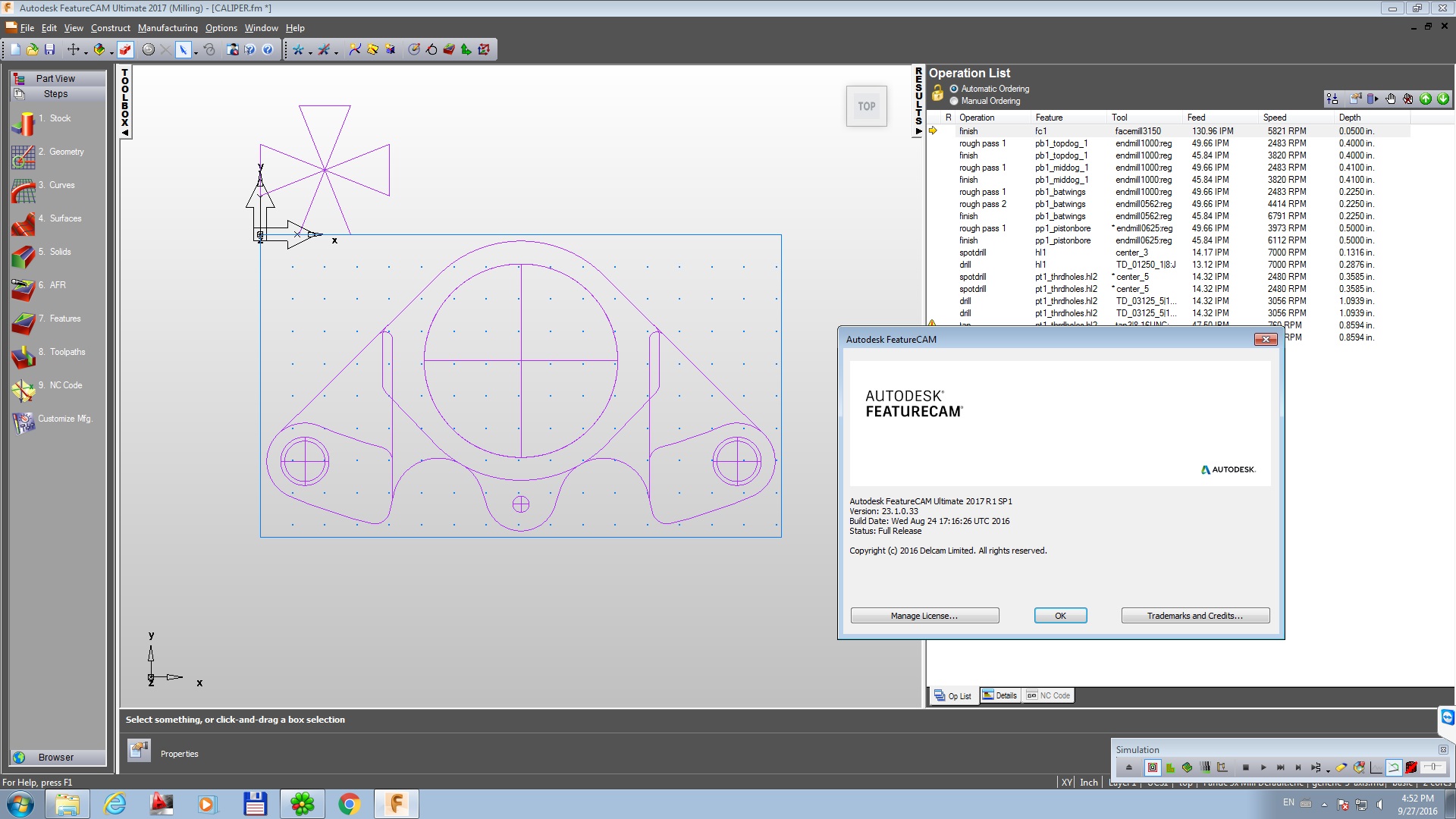Select 3D simulation icon in Simulation toolbar

tap(1187, 767)
